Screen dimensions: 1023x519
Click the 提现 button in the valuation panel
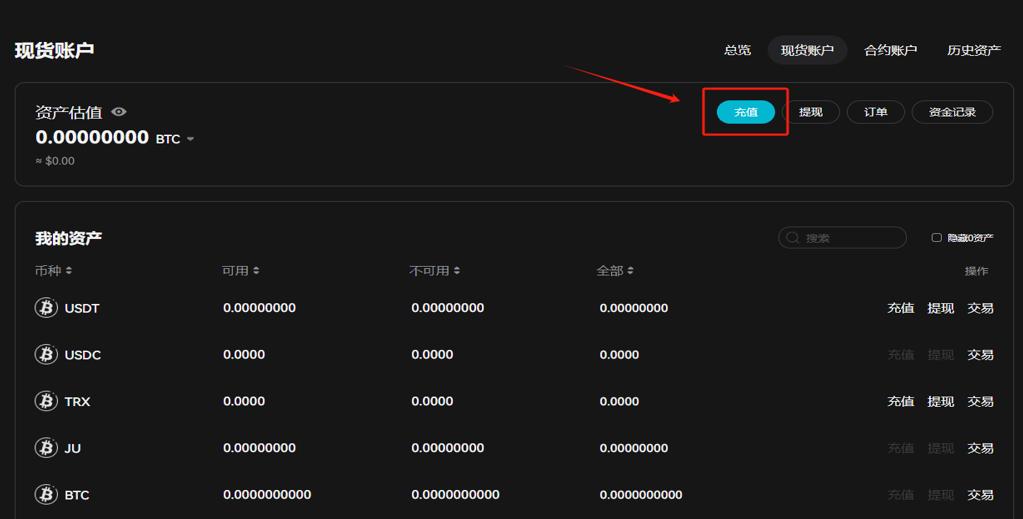[x=811, y=112]
